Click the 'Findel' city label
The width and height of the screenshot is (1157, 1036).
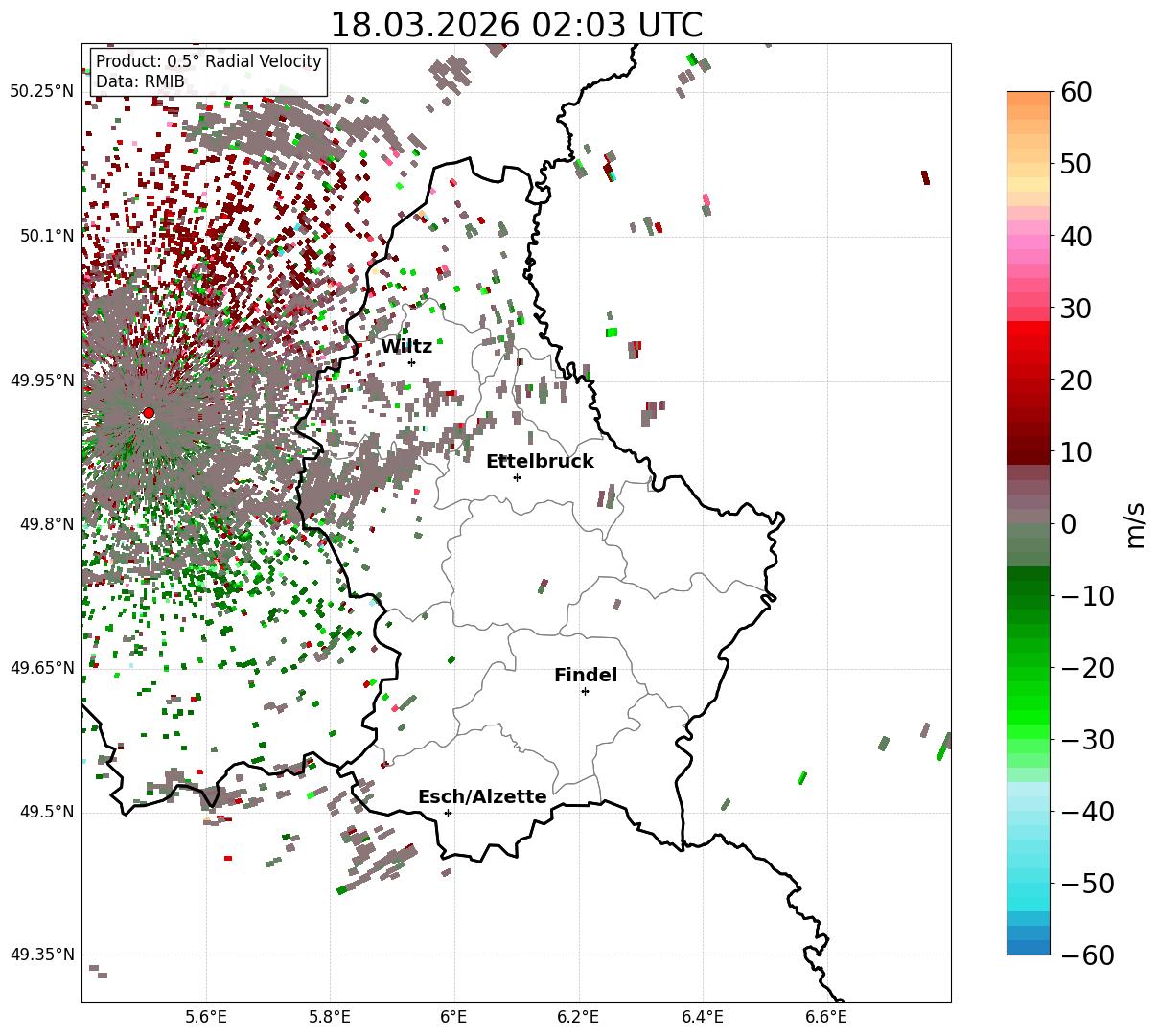(586, 675)
